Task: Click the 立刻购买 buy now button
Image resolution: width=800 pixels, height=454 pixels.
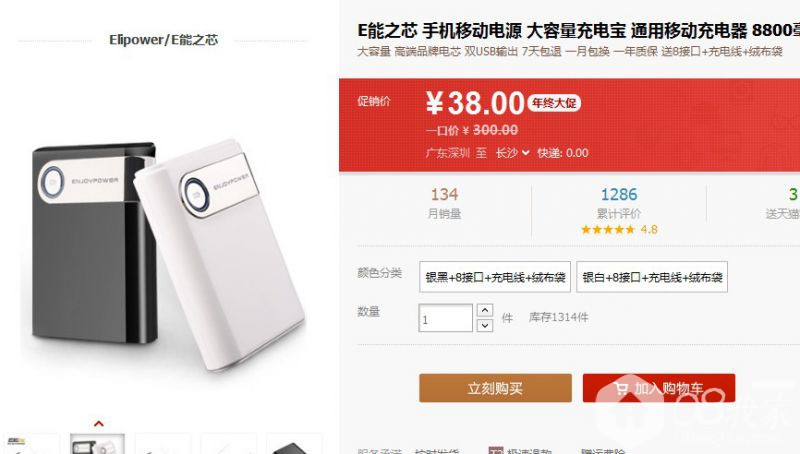Action: click(x=495, y=388)
